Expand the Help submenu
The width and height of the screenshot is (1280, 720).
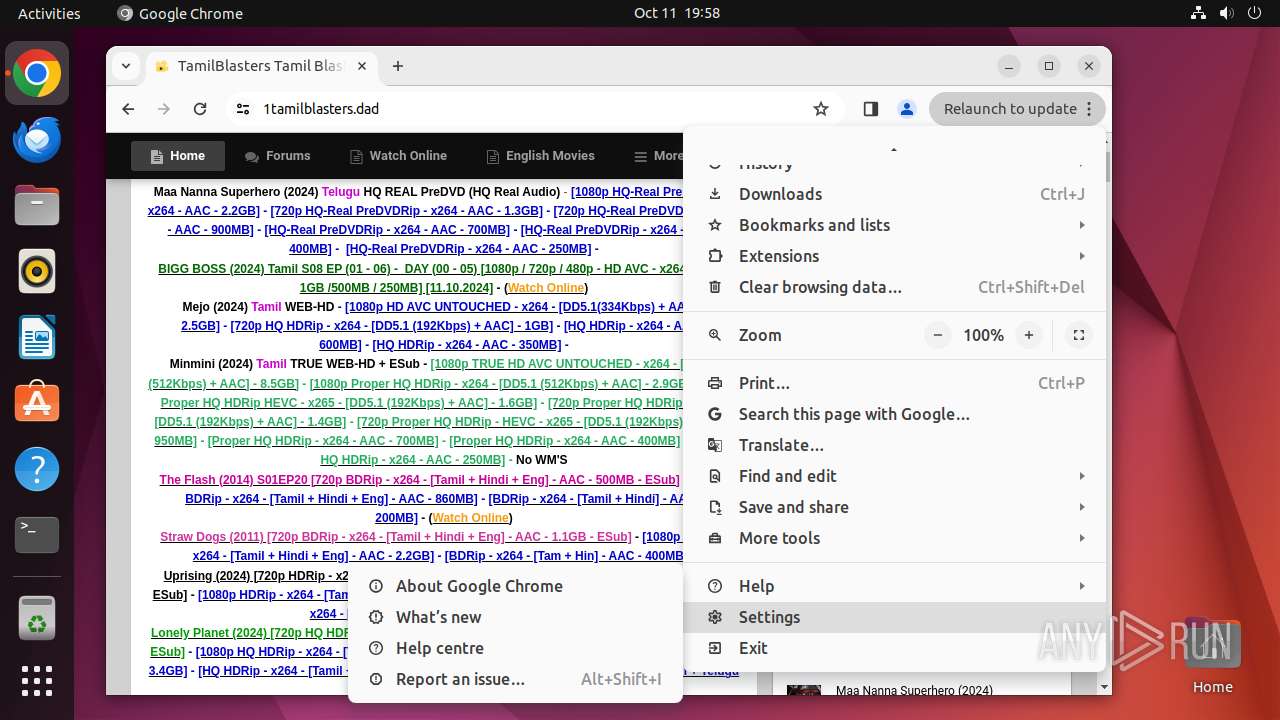coord(895,586)
